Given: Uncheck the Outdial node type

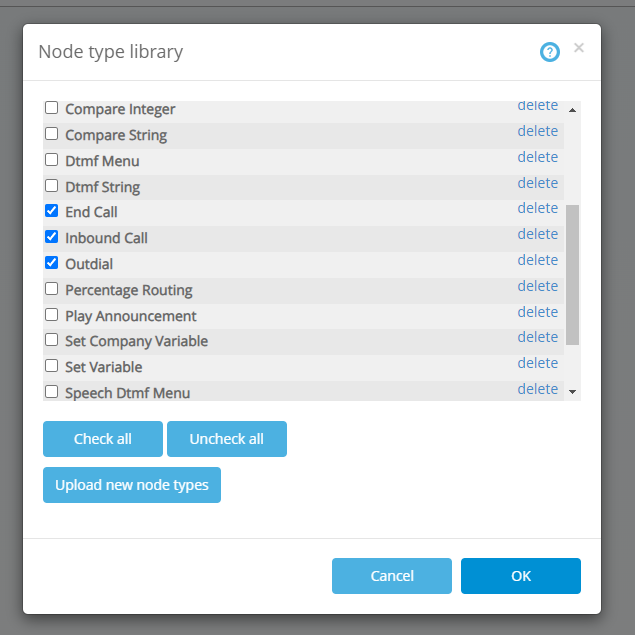Looking at the screenshot, I should pos(52,263).
